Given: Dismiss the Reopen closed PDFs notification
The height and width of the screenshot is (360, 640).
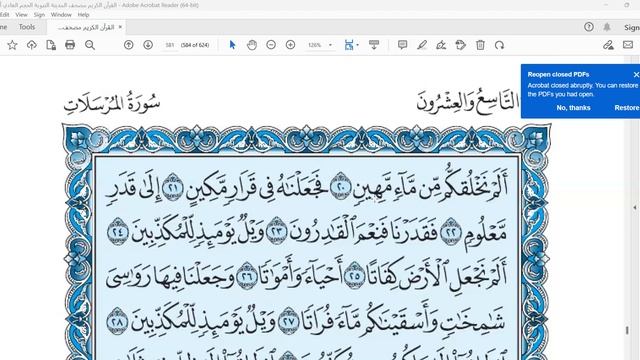Looking at the screenshot, I should (x=636, y=74).
